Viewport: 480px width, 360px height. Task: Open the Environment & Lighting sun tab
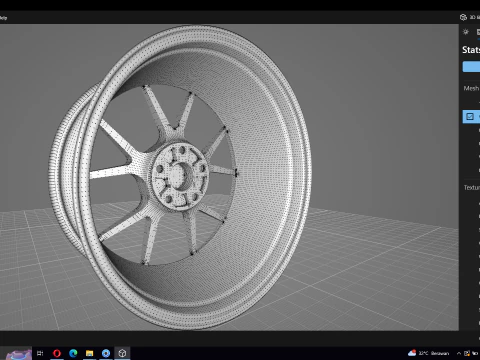(466, 32)
